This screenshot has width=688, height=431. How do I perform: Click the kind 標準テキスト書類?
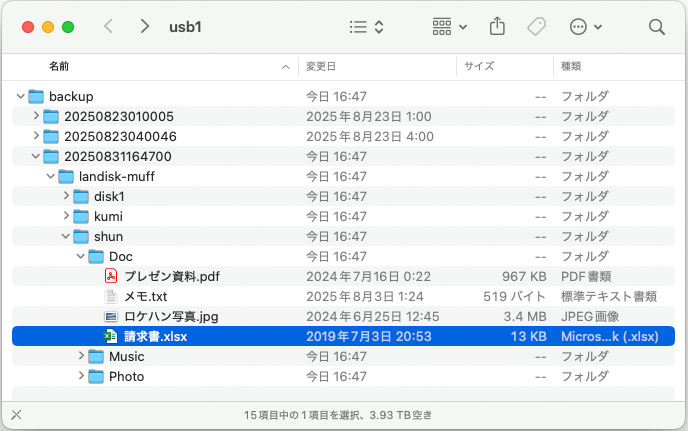(609, 297)
